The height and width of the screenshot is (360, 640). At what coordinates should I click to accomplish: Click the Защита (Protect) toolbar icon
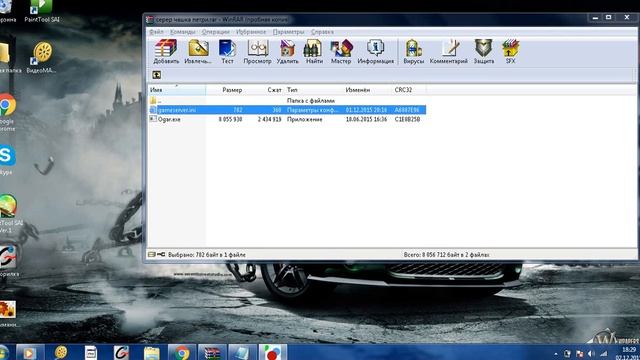484,51
